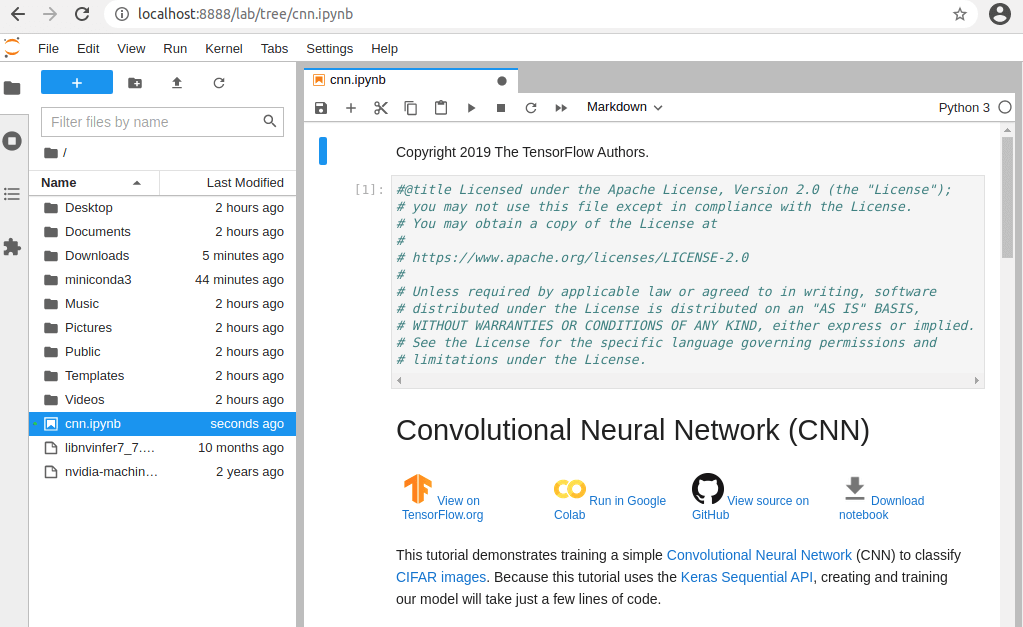View site information icon in address bar

point(122,14)
